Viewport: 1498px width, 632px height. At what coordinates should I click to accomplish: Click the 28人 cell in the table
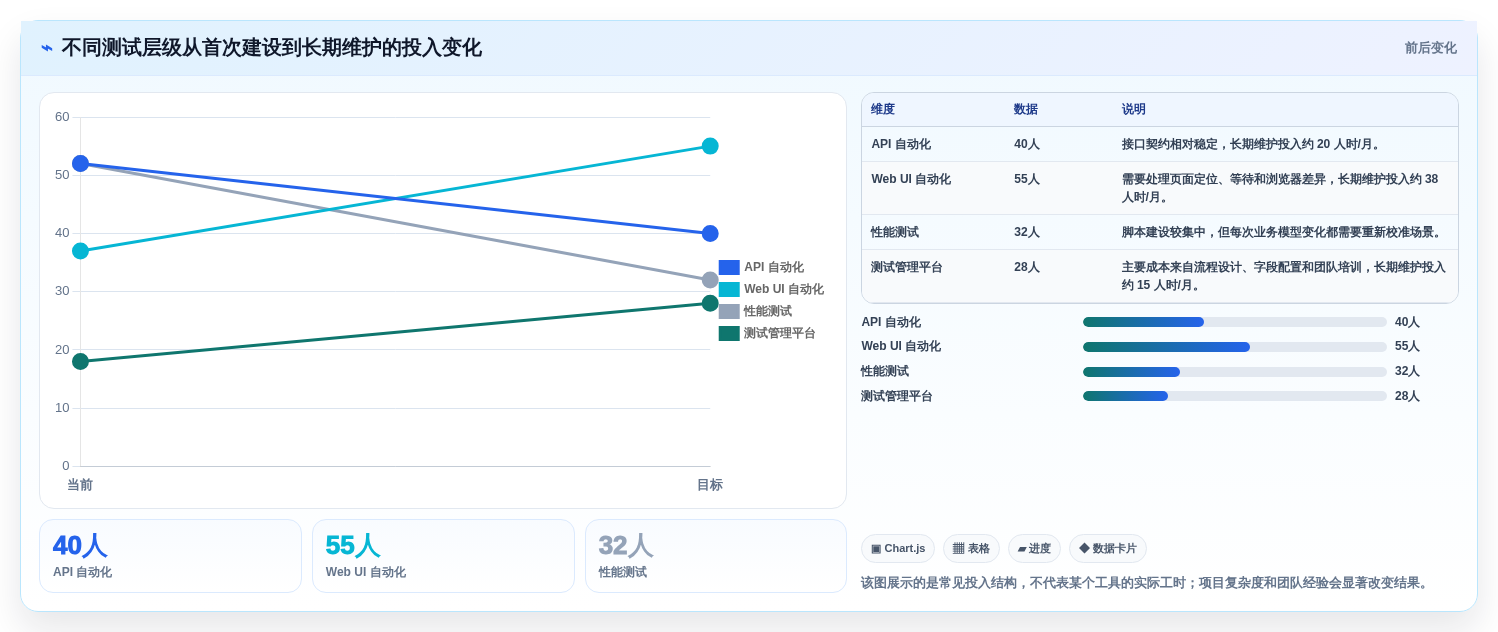click(1027, 267)
